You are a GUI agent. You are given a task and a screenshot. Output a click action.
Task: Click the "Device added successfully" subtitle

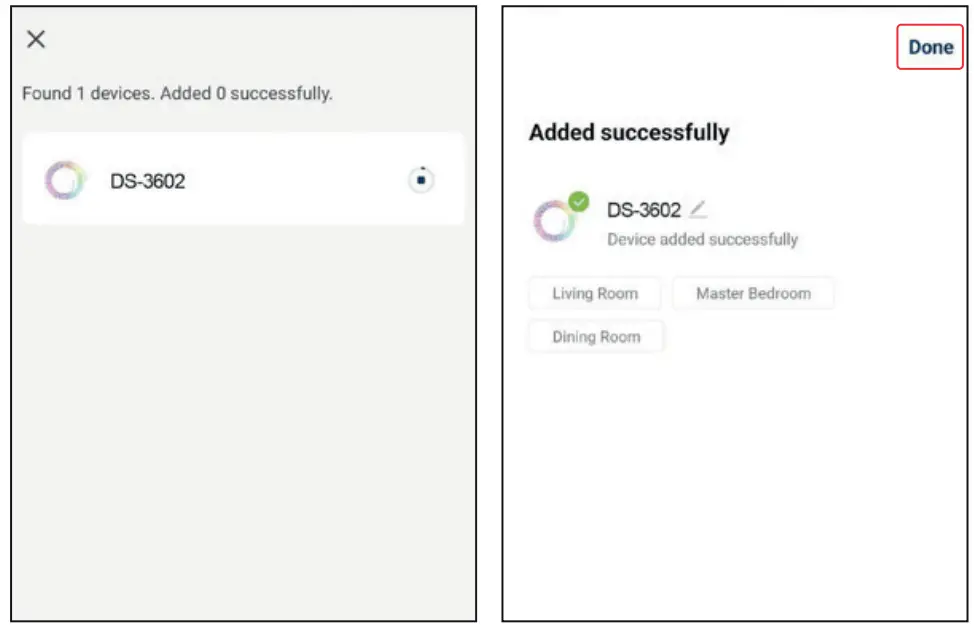click(x=703, y=240)
